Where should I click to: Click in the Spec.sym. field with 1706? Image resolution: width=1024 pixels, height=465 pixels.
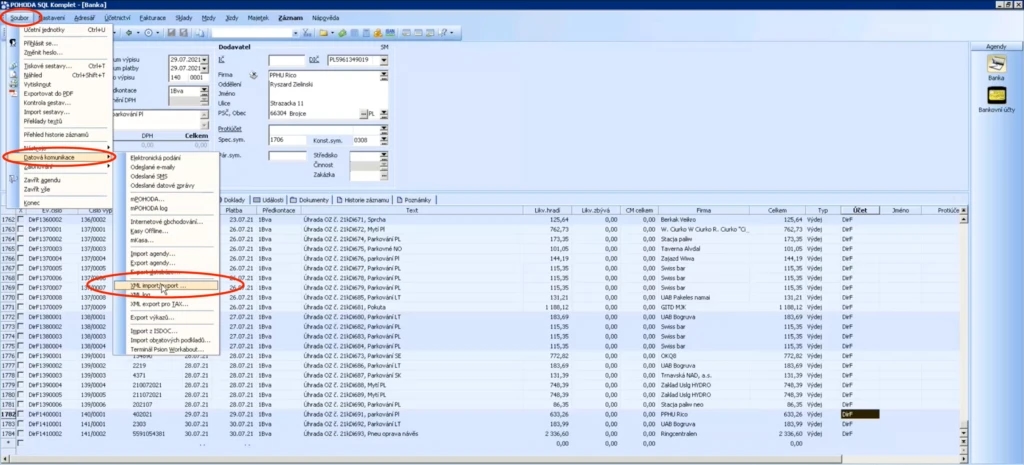click(287, 140)
